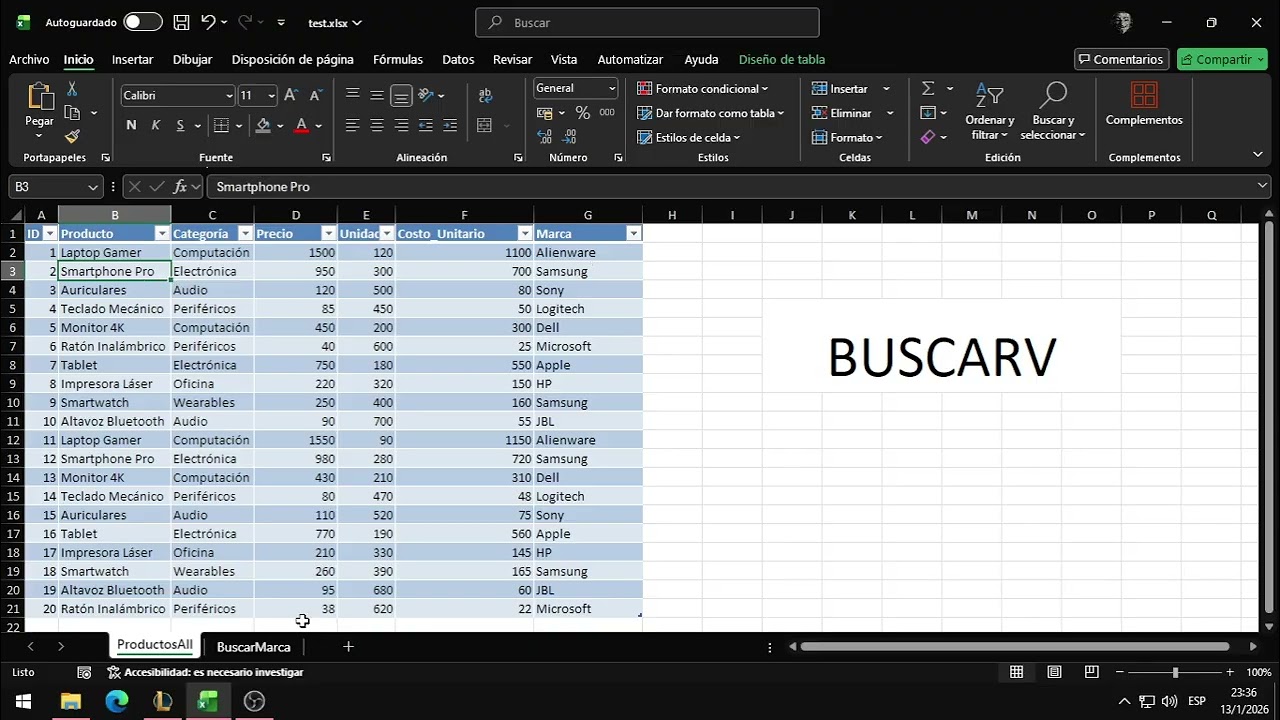Open the font name Calibri dropdown
Viewport: 1280px width, 720px height.
(x=229, y=96)
